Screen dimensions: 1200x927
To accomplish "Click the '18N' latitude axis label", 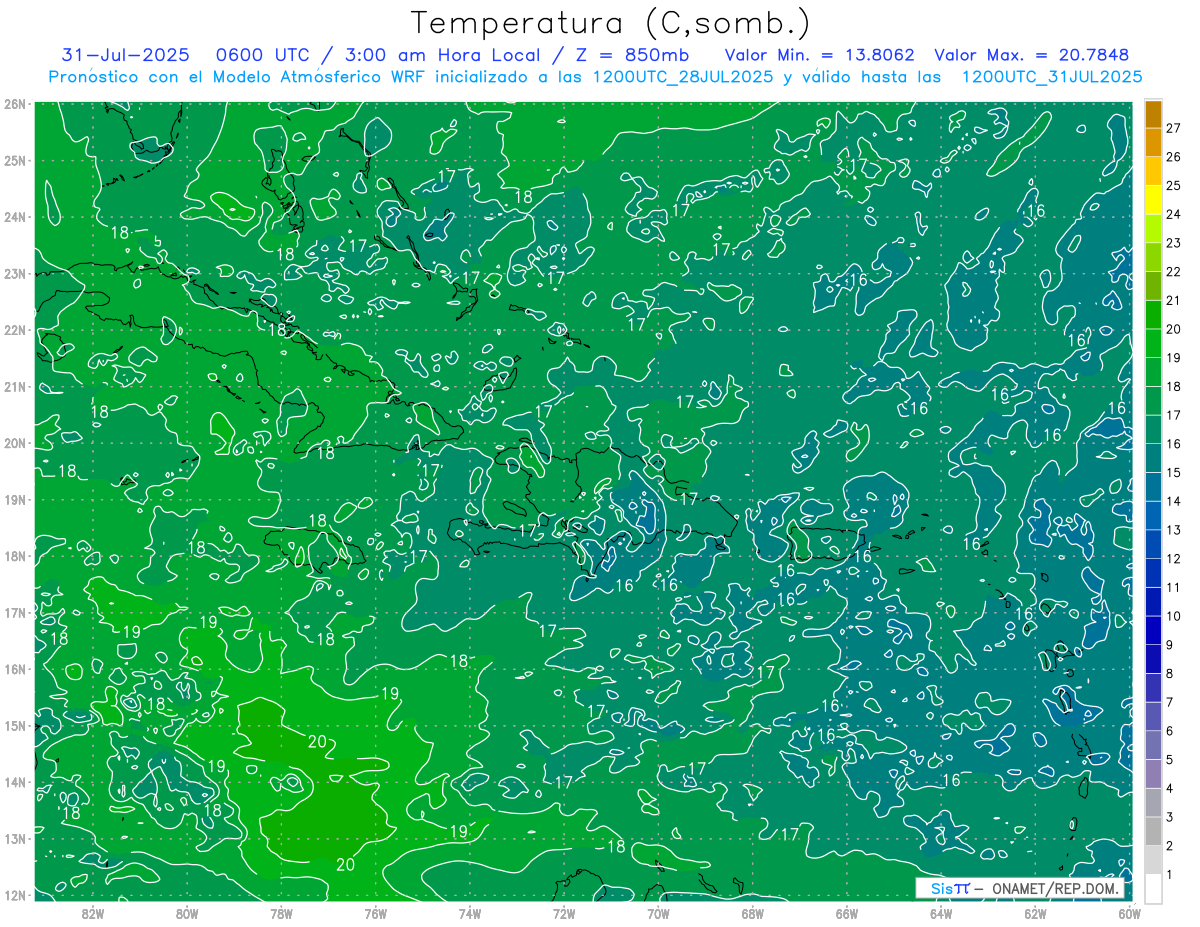I will coord(14,556).
